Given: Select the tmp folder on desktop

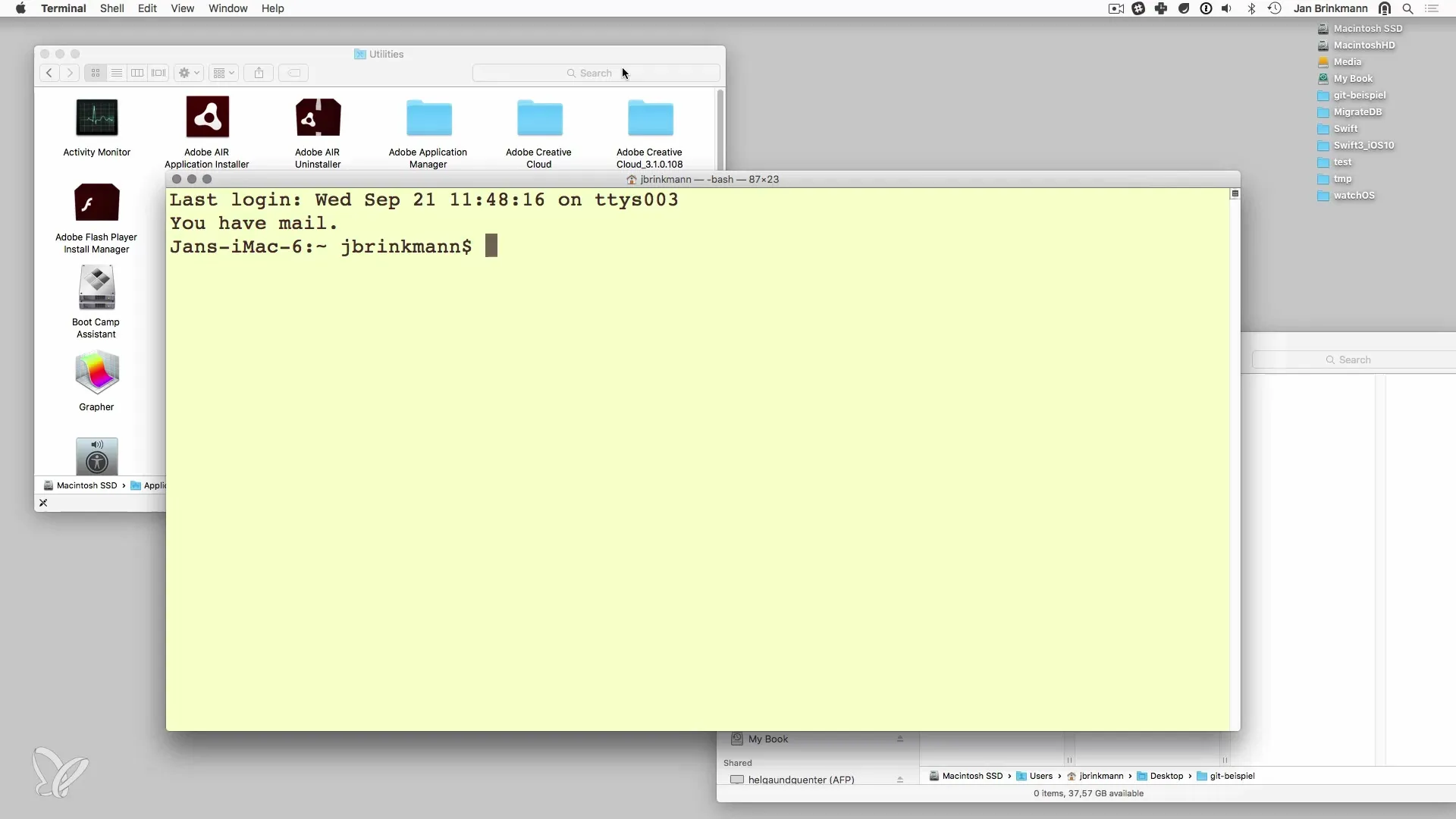Looking at the screenshot, I should click(1335, 179).
